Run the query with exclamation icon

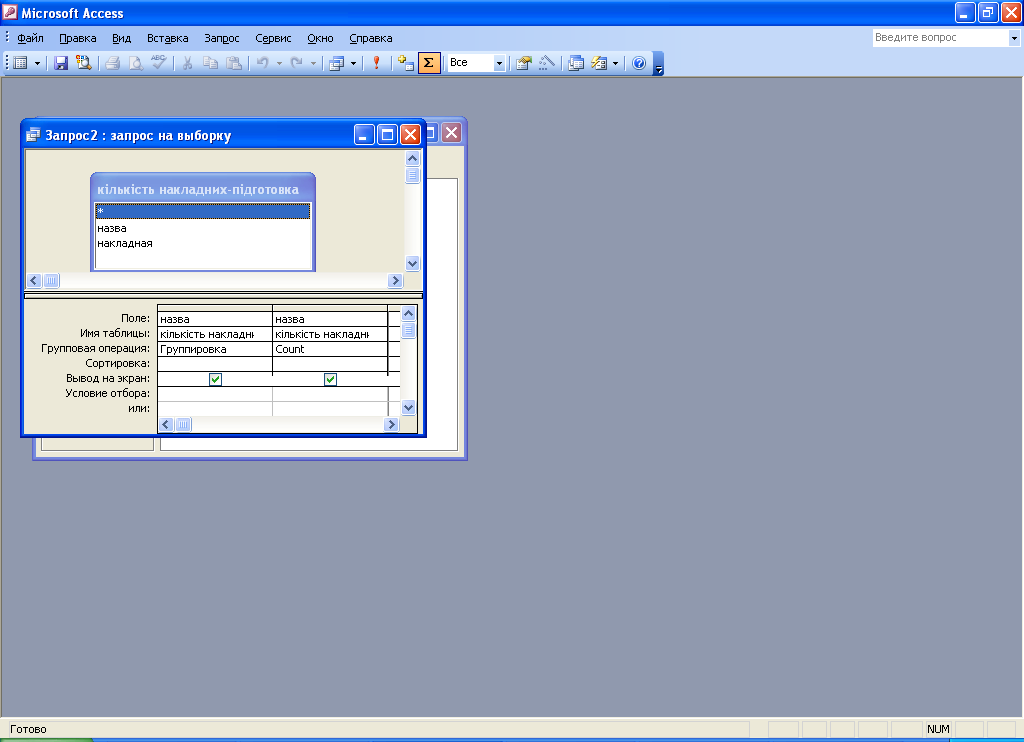click(376, 63)
